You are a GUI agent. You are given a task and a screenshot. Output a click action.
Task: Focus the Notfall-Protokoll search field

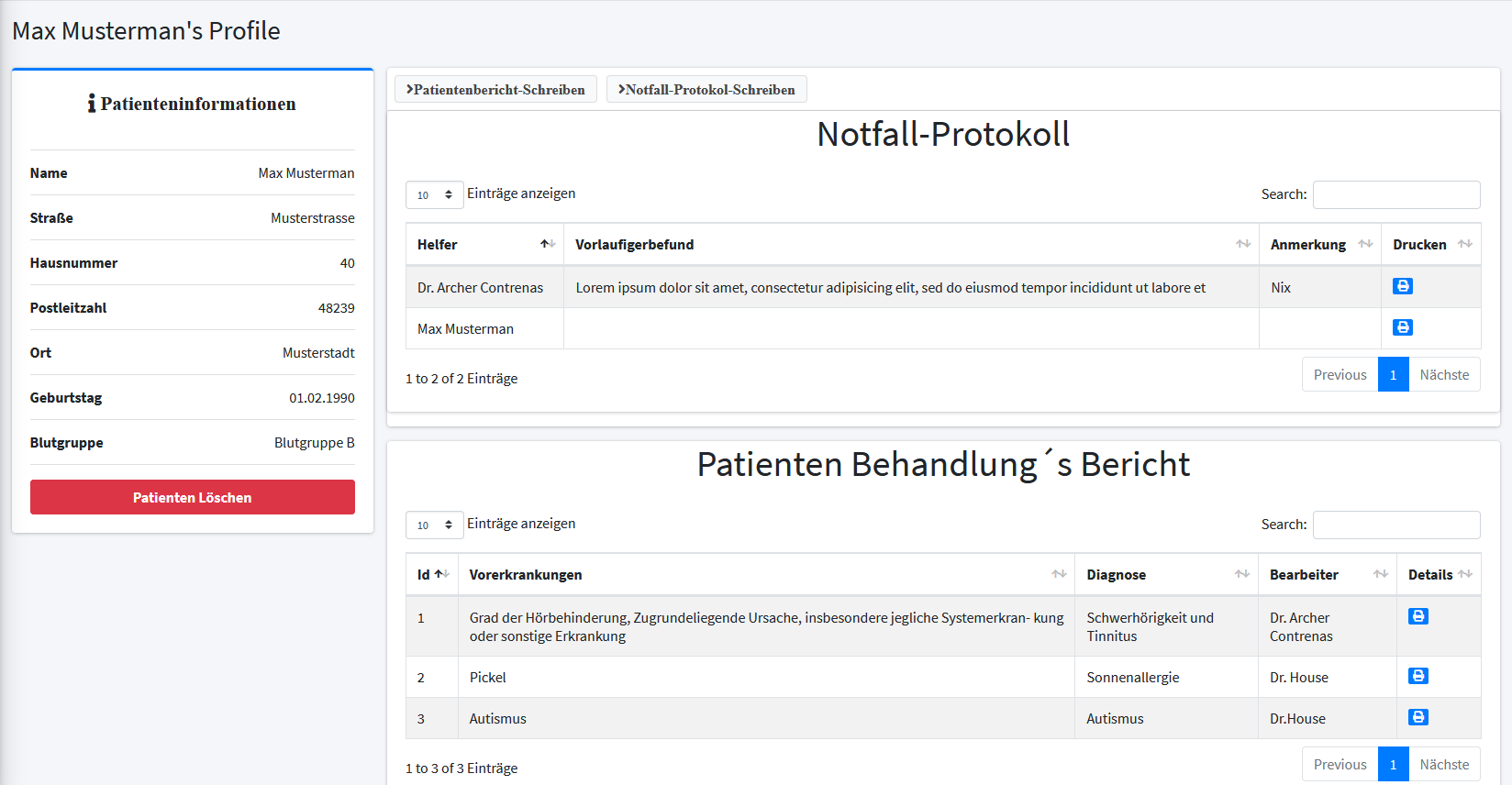tap(1395, 194)
